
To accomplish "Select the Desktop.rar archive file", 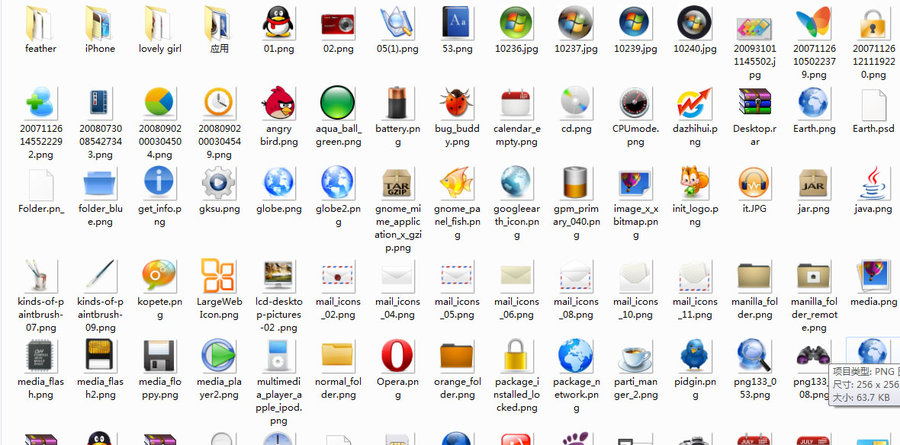I will click(x=753, y=104).
